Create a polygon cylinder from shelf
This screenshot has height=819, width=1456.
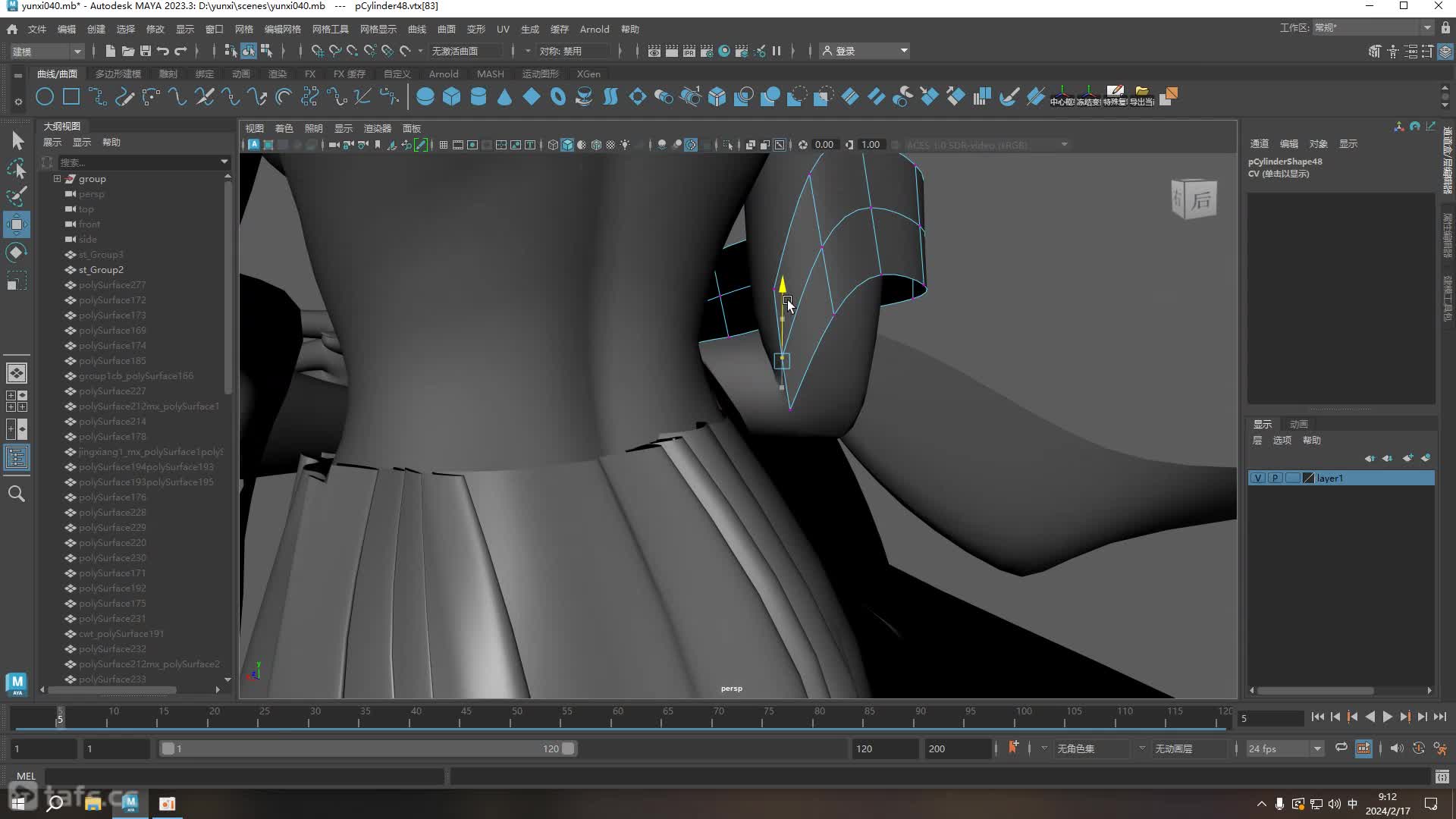pos(479,96)
